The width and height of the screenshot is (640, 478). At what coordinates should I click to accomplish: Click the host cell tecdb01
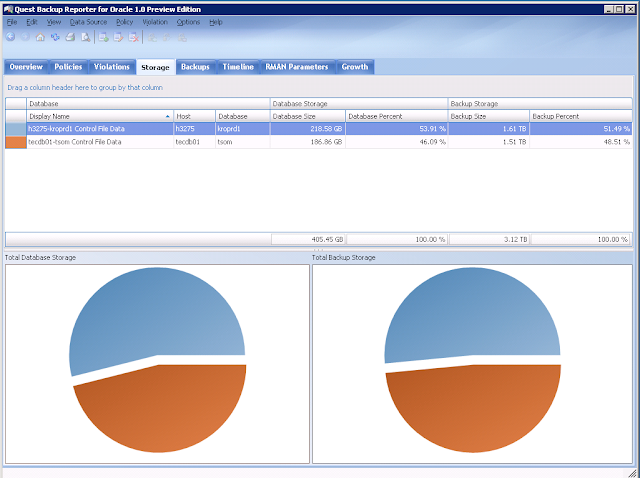(194, 142)
